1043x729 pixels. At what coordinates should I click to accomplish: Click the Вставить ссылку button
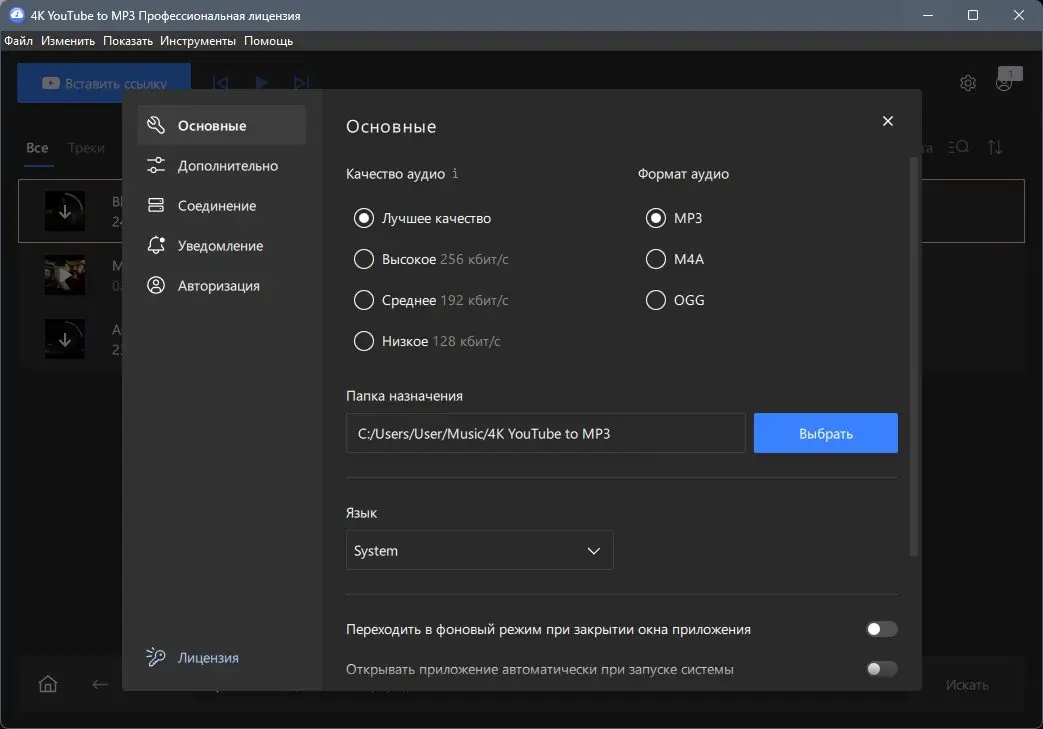tap(103, 83)
